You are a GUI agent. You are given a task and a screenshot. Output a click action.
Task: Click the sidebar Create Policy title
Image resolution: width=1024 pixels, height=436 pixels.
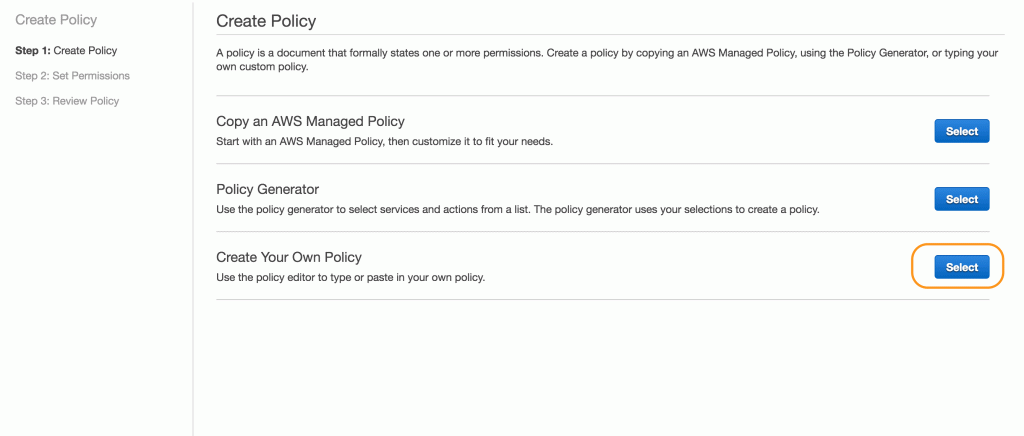[x=56, y=20]
